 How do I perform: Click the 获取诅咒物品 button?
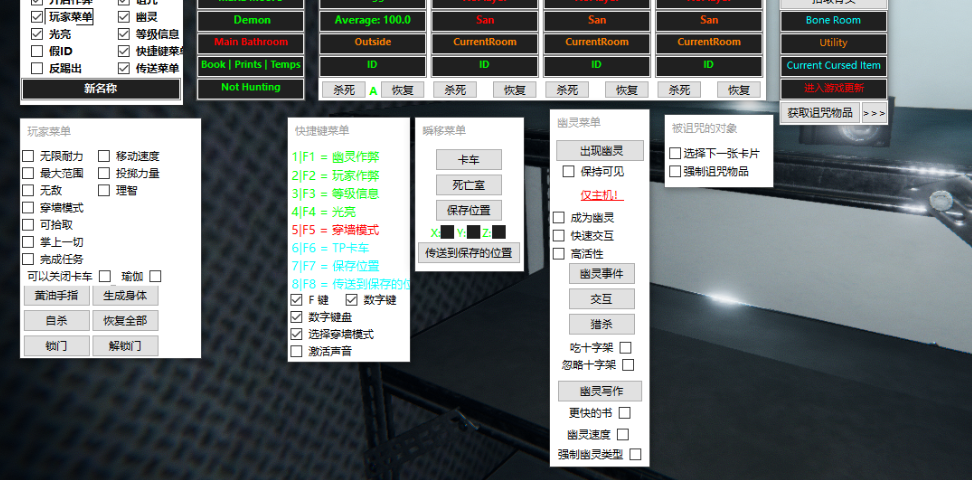point(820,113)
